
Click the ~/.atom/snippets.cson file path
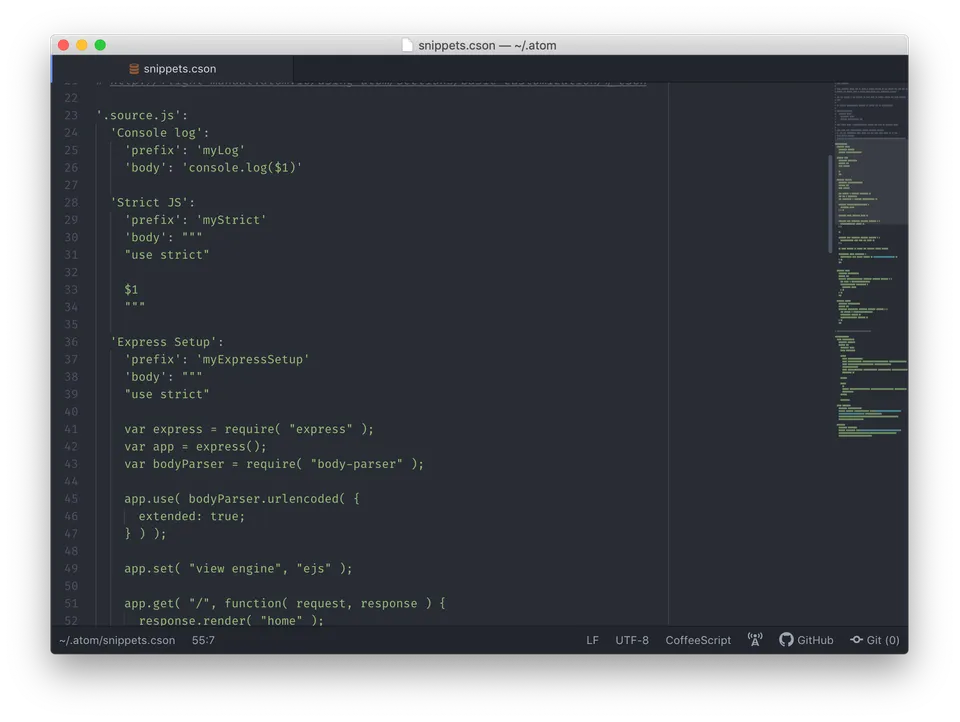point(117,640)
